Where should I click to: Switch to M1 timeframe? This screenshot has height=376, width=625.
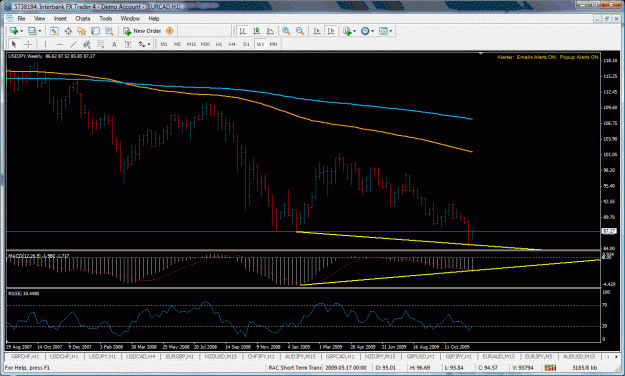pyautogui.click(x=164, y=44)
